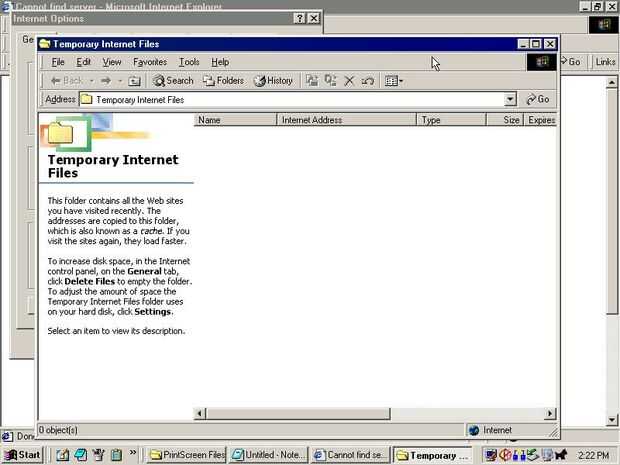Click the taskbar clock showing 2:22 PM

pyautogui.click(x=594, y=456)
